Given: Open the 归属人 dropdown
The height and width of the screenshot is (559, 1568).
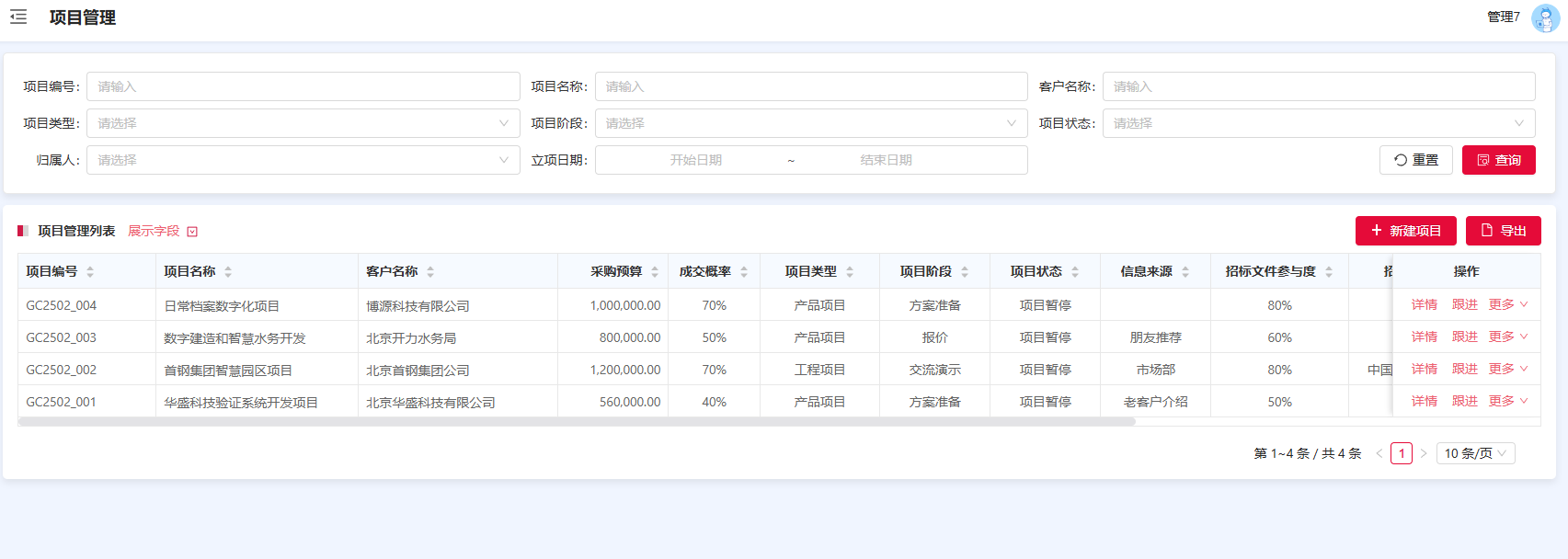Looking at the screenshot, I should pos(303,160).
